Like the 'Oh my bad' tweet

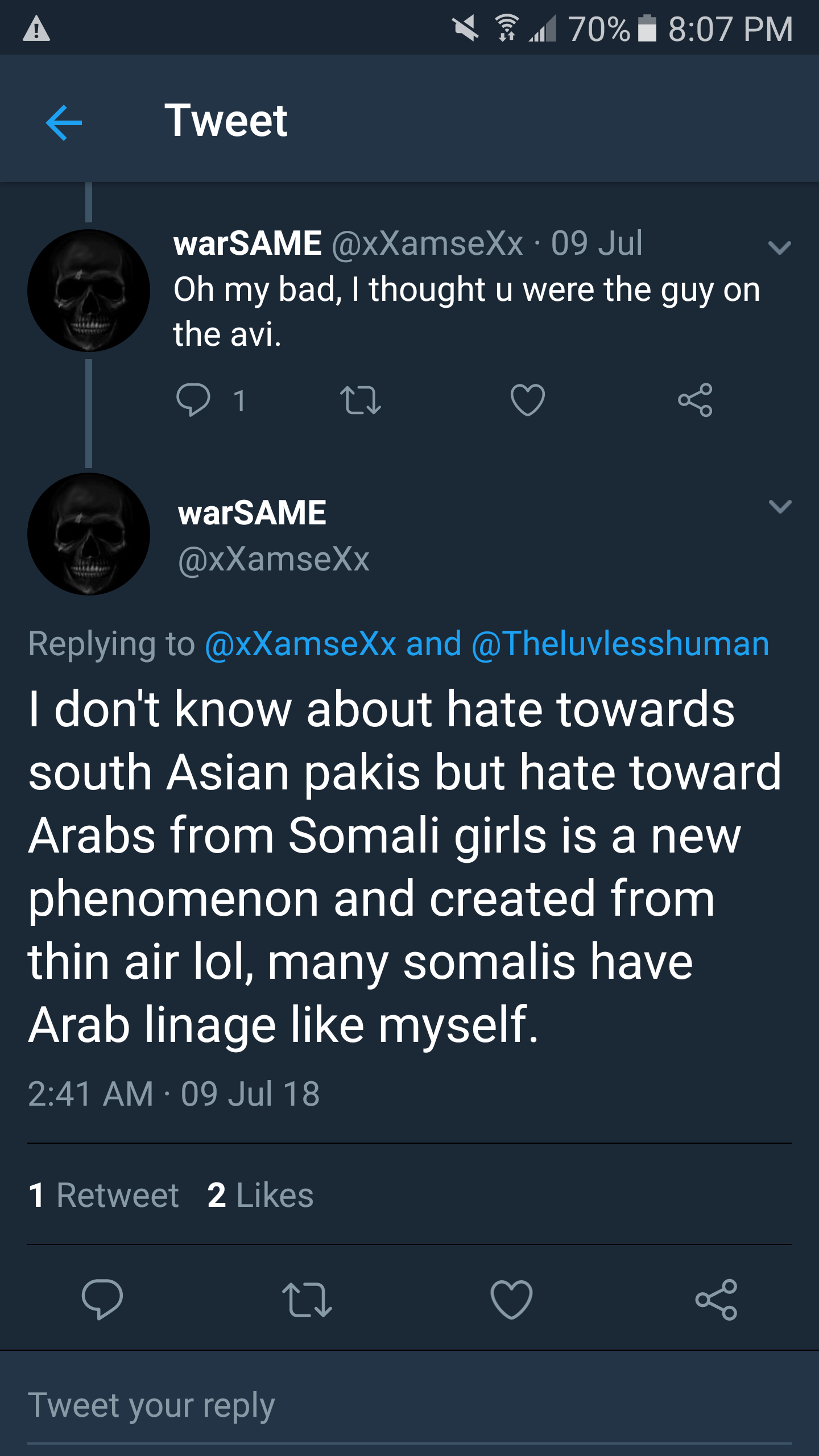(527, 400)
